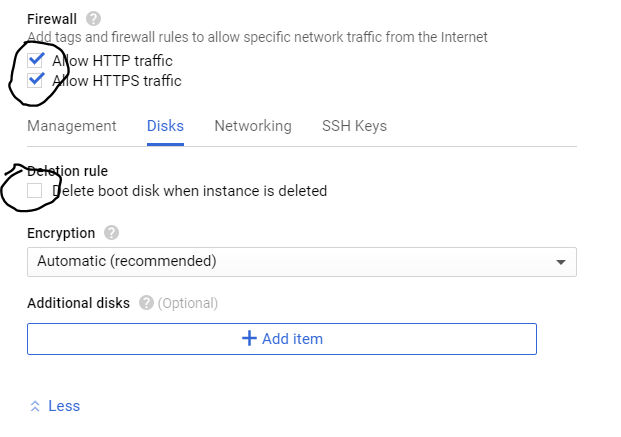
Task: Open the Encryption dropdown menu
Action: click(x=300, y=262)
